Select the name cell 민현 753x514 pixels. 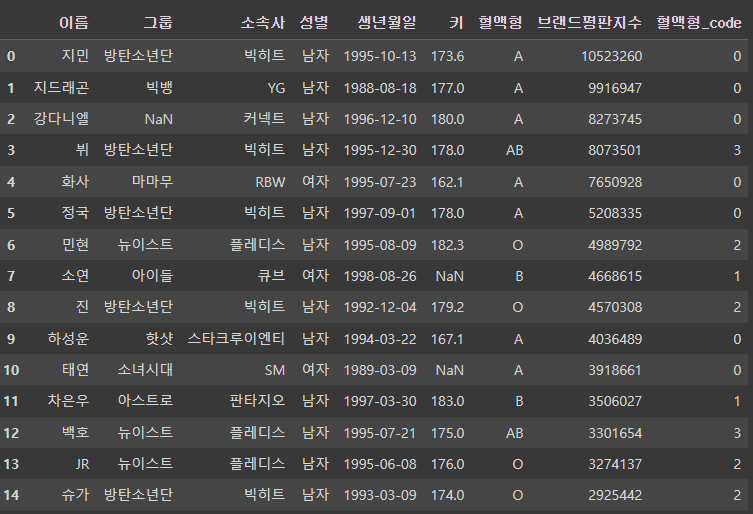75,245
